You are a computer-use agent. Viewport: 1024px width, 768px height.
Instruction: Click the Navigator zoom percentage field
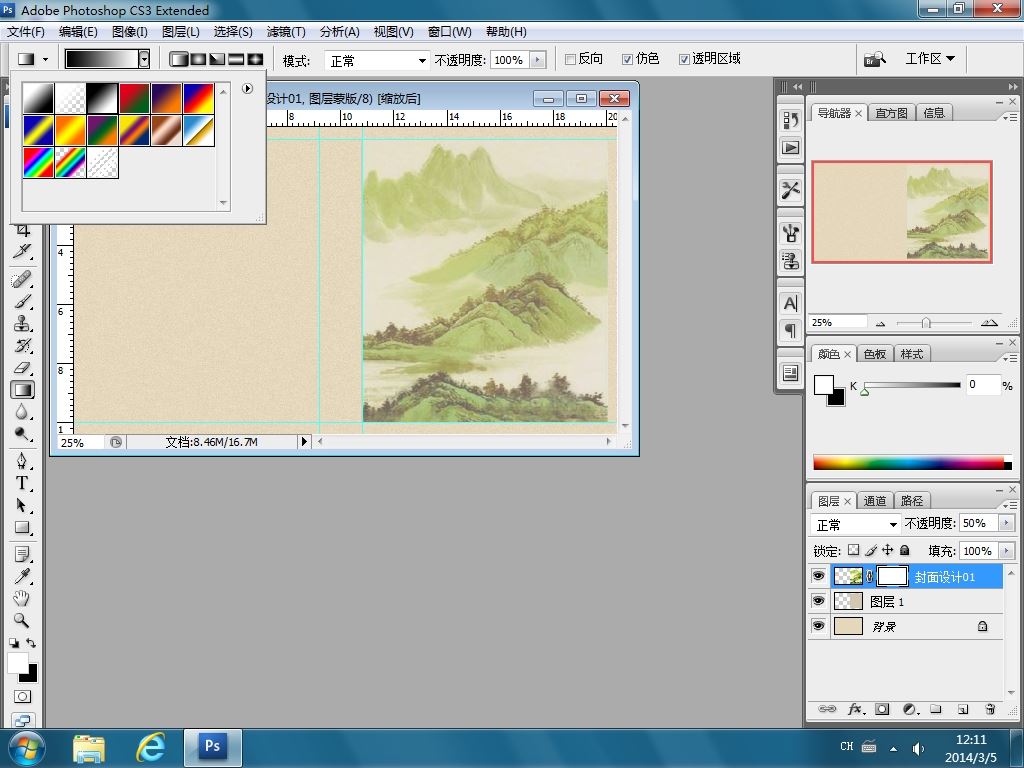[x=838, y=323]
